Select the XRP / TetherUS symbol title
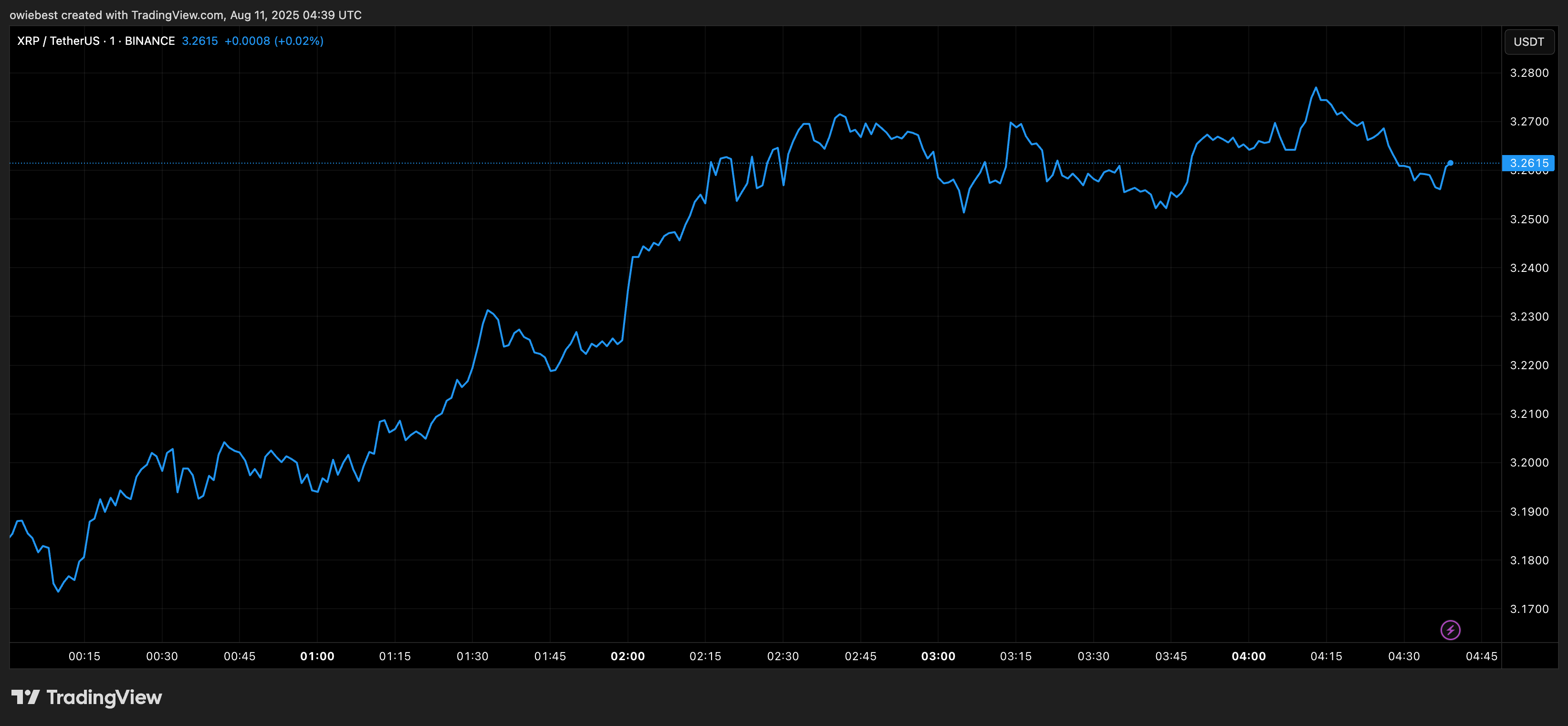Viewport: 1568px width, 726px height. [x=58, y=41]
